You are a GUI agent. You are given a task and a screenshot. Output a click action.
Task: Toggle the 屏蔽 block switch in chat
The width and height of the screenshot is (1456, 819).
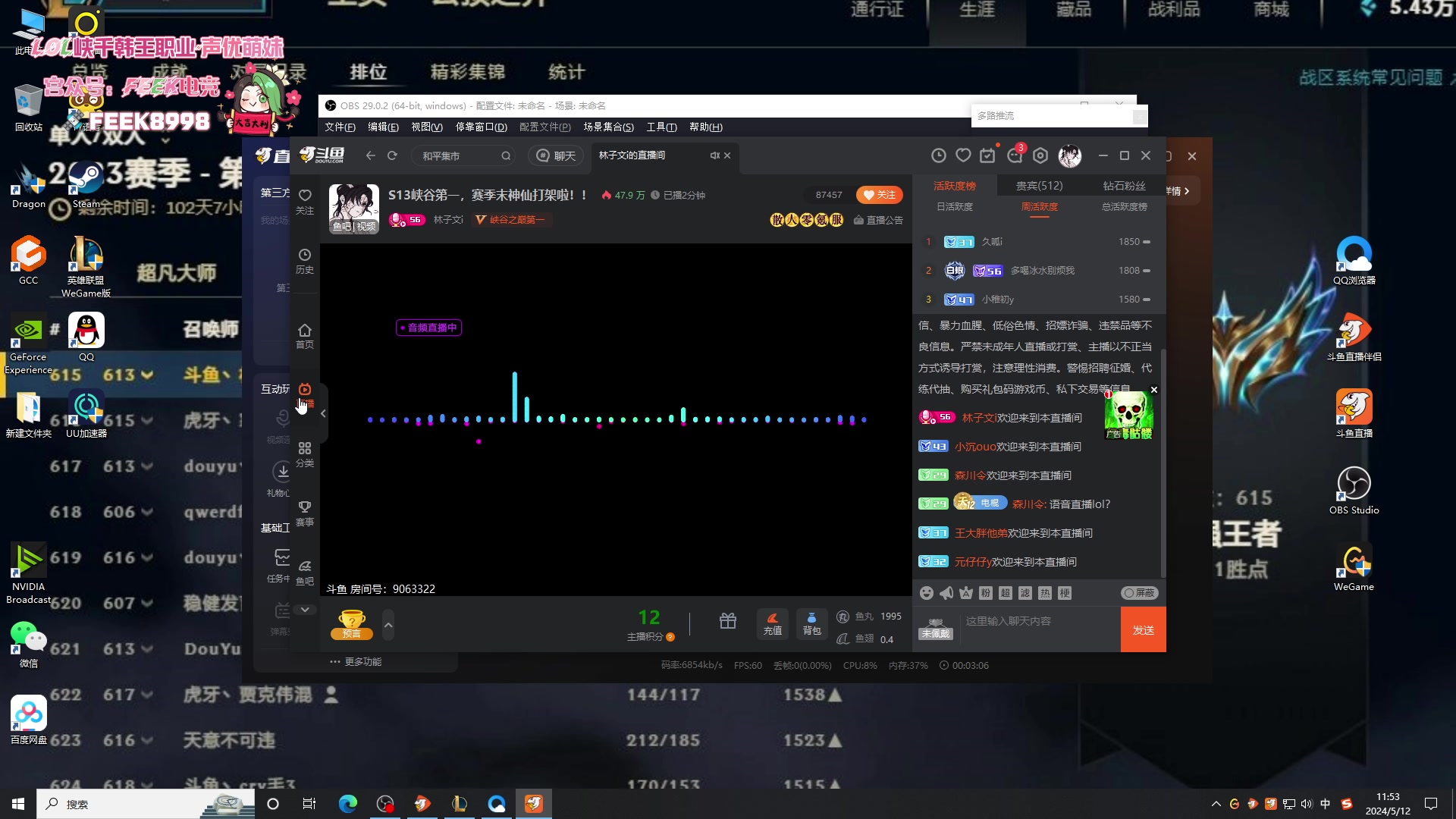tap(1140, 593)
